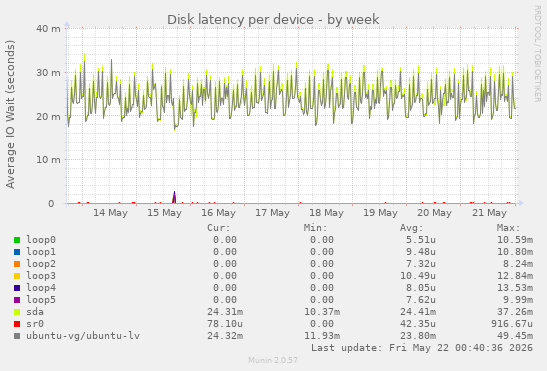Click loop4 average value 8.05u
This screenshot has width=547, height=371.
pyautogui.click(x=421, y=288)
